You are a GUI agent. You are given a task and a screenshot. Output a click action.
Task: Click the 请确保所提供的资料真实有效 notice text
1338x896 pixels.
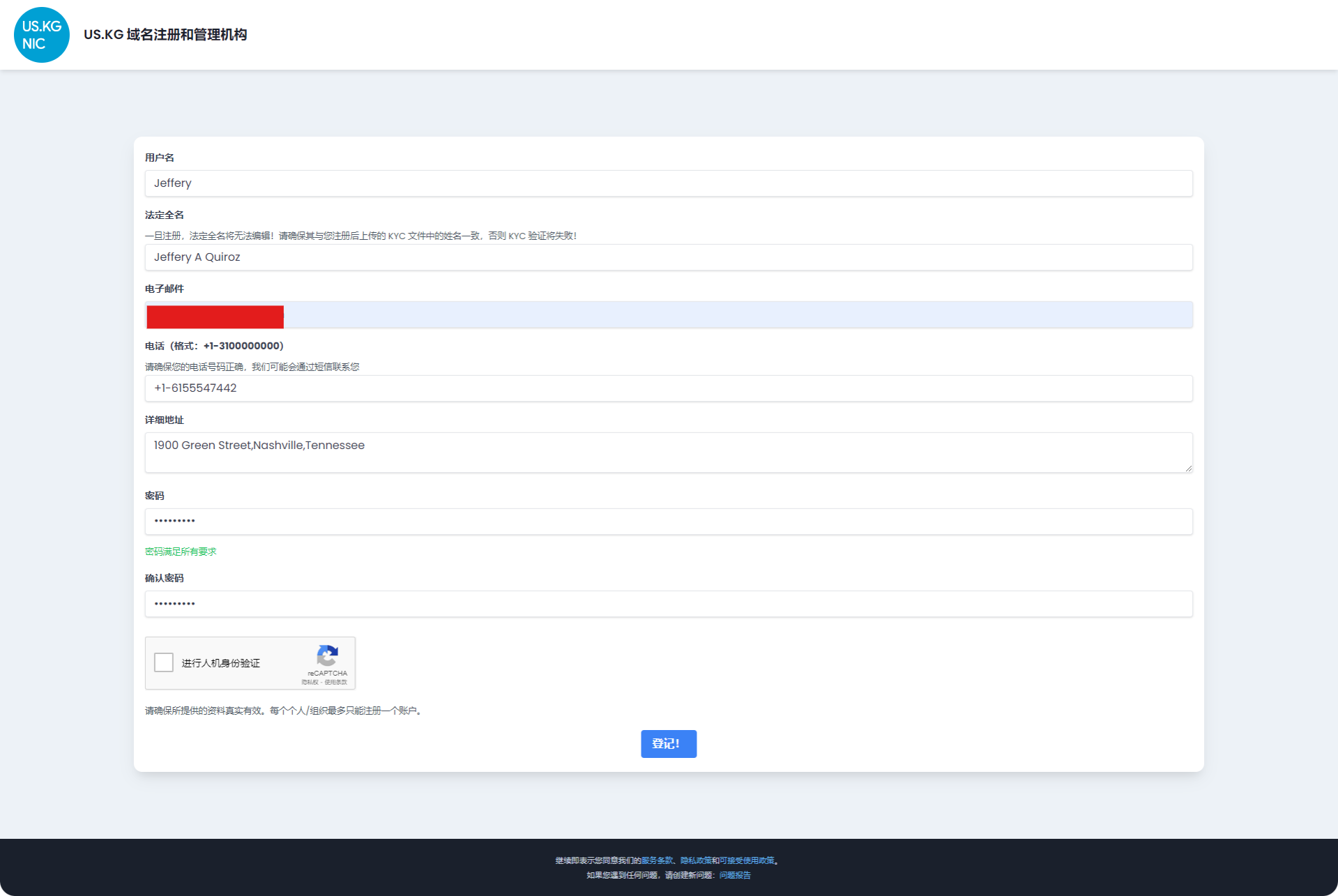pyautogui.click(x=283, y=711)
